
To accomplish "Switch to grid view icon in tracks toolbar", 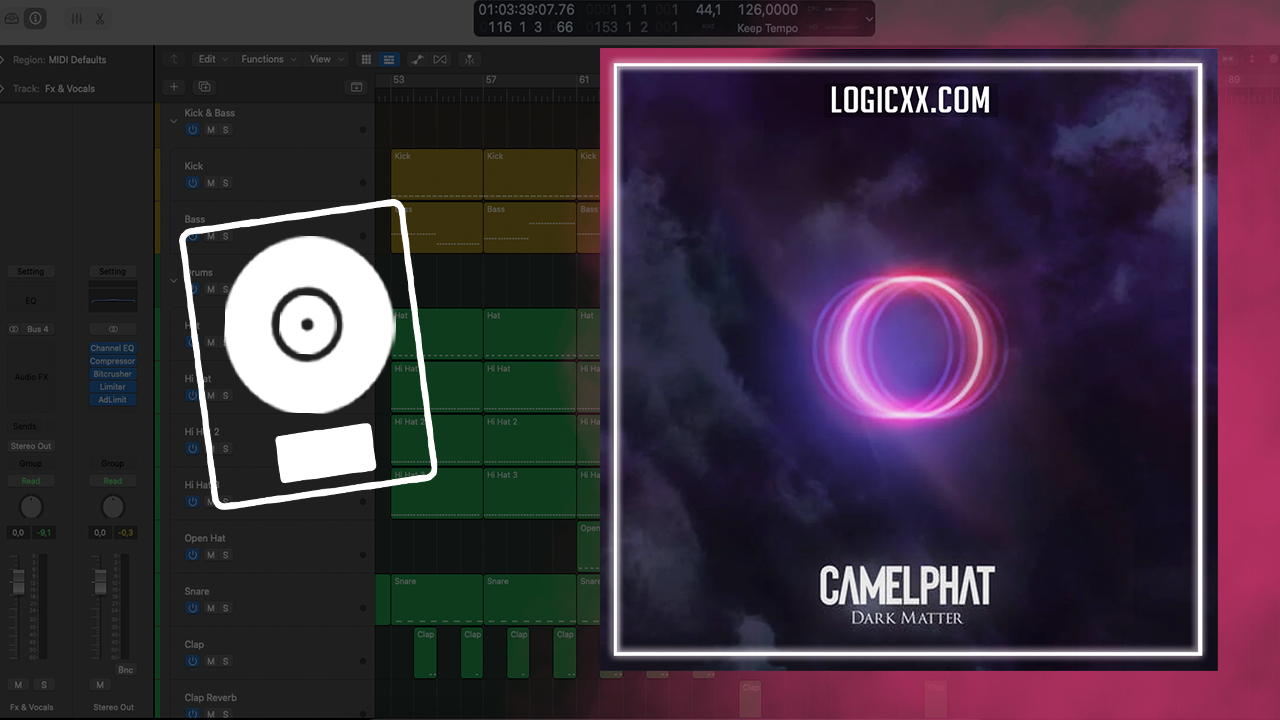I will [x=366, y=59].
